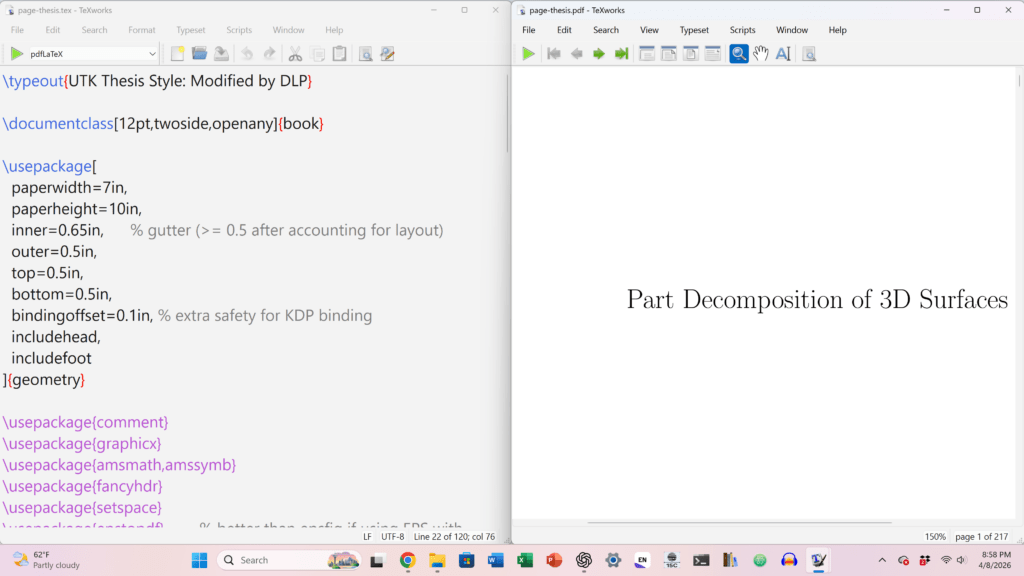The image size is (1024, 576).
Task: Click the Paste clipboard icon in editor toolbar
Action: tap(339, 54)
